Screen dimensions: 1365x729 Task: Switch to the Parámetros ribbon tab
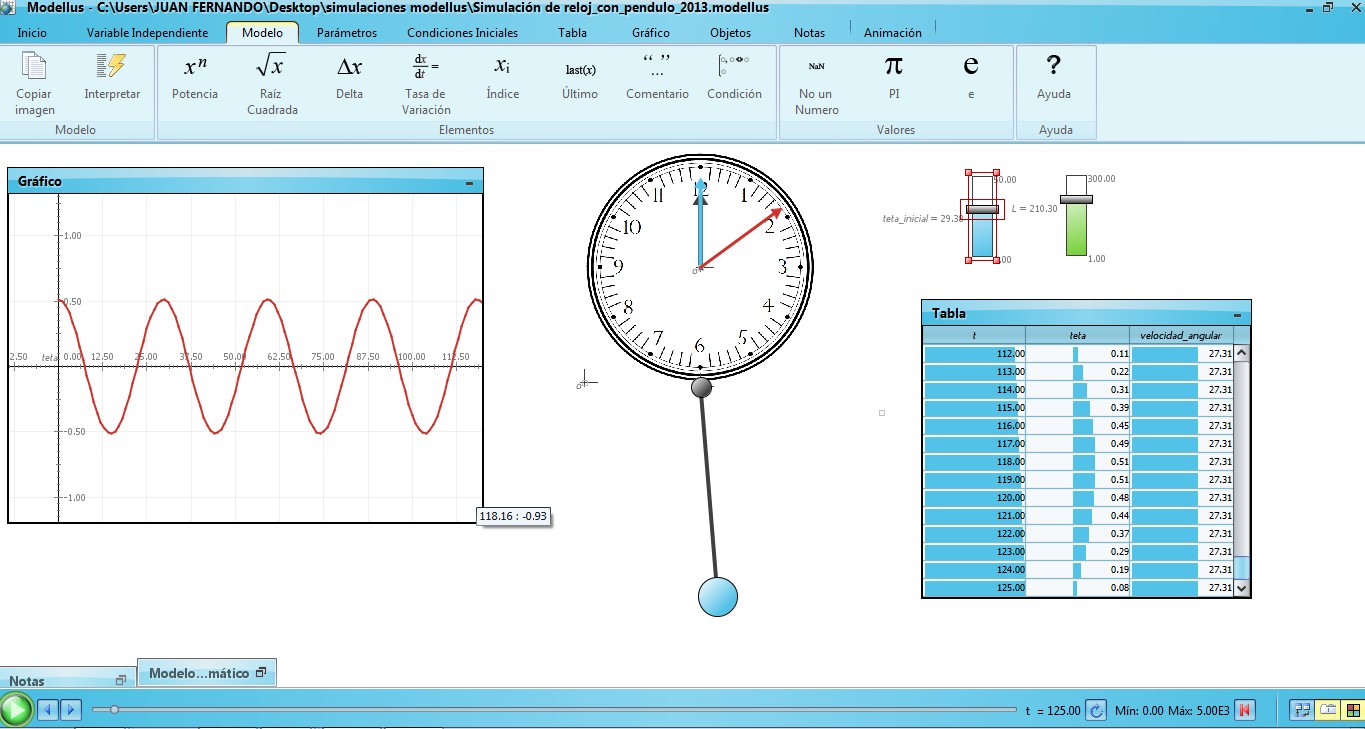(x=346, y=32)
